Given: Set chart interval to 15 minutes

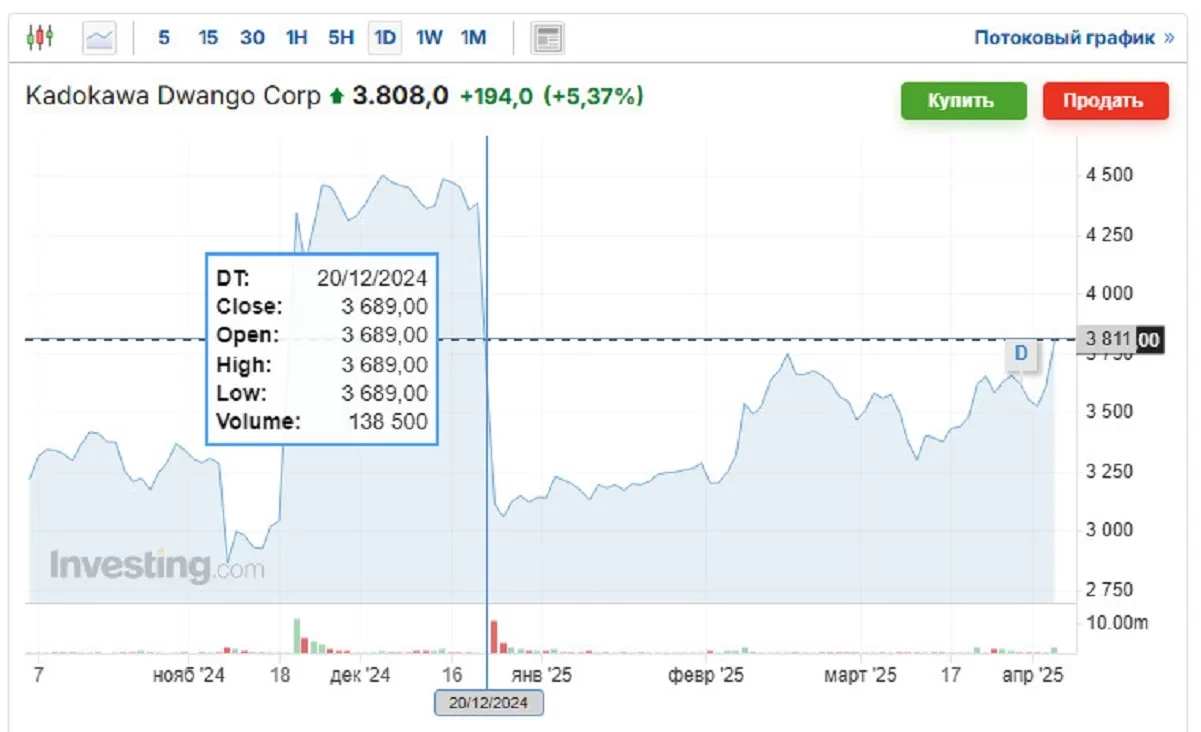Looking at the screenshot, I should coord(208,38).
